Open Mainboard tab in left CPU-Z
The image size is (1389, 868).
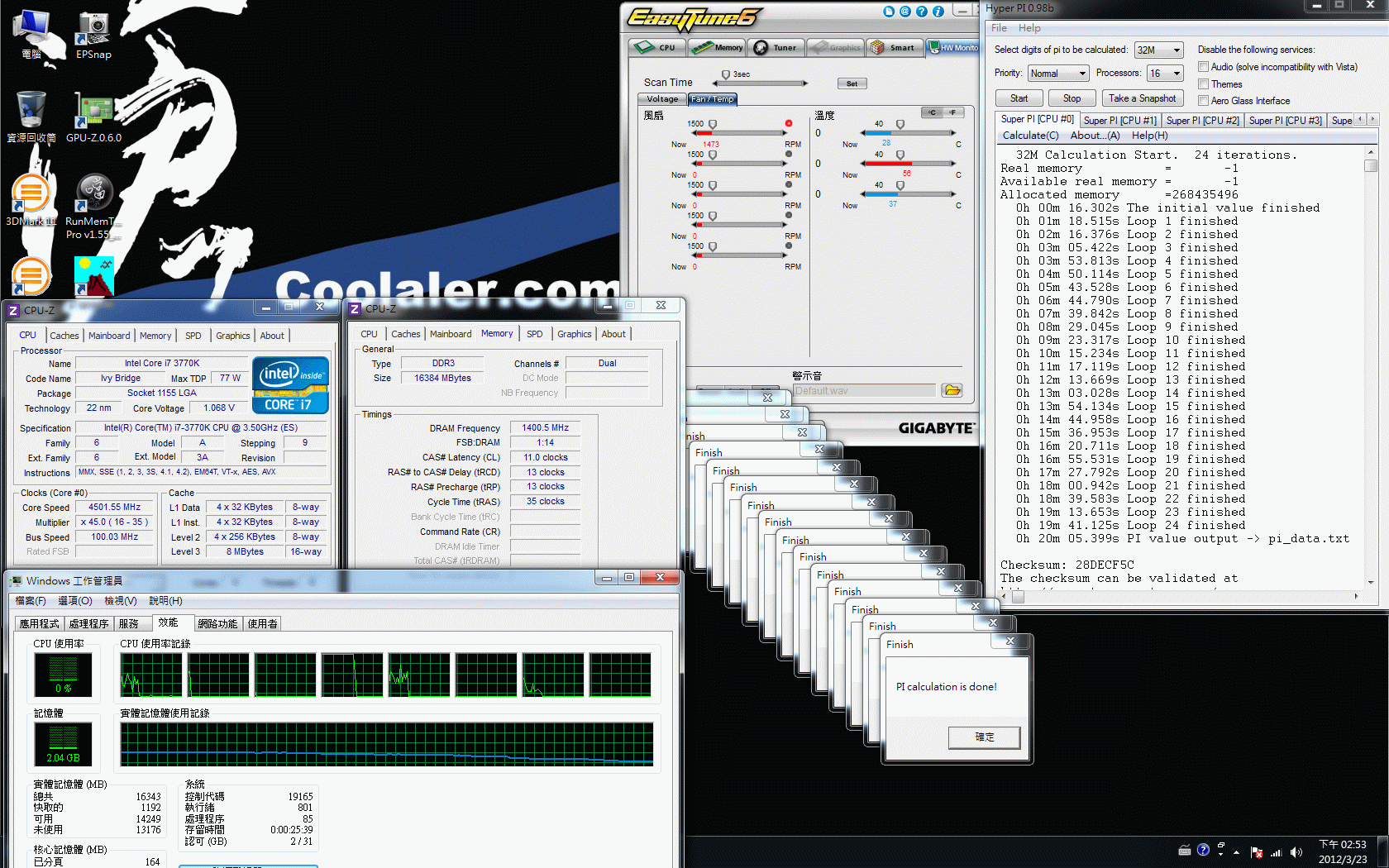click(x=109, y=336)
